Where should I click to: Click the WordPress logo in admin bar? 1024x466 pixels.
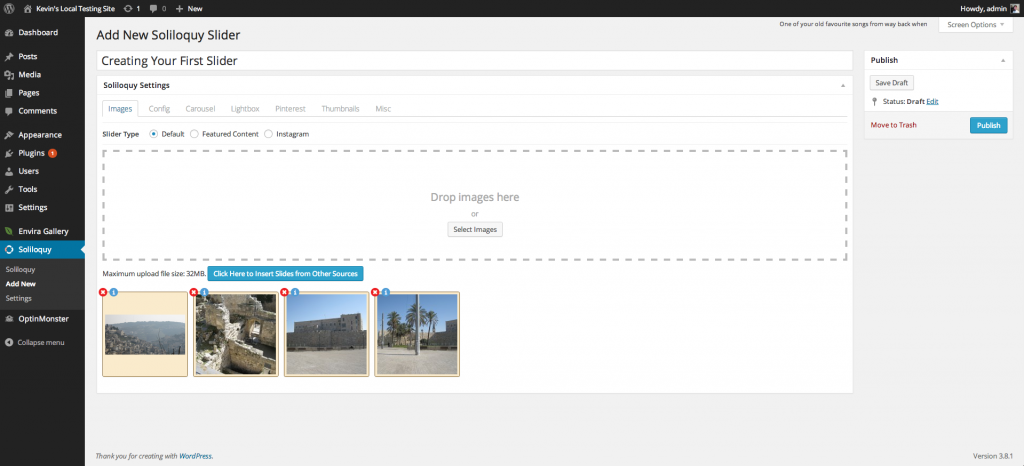pyautogui.click(x=9, y=8)
